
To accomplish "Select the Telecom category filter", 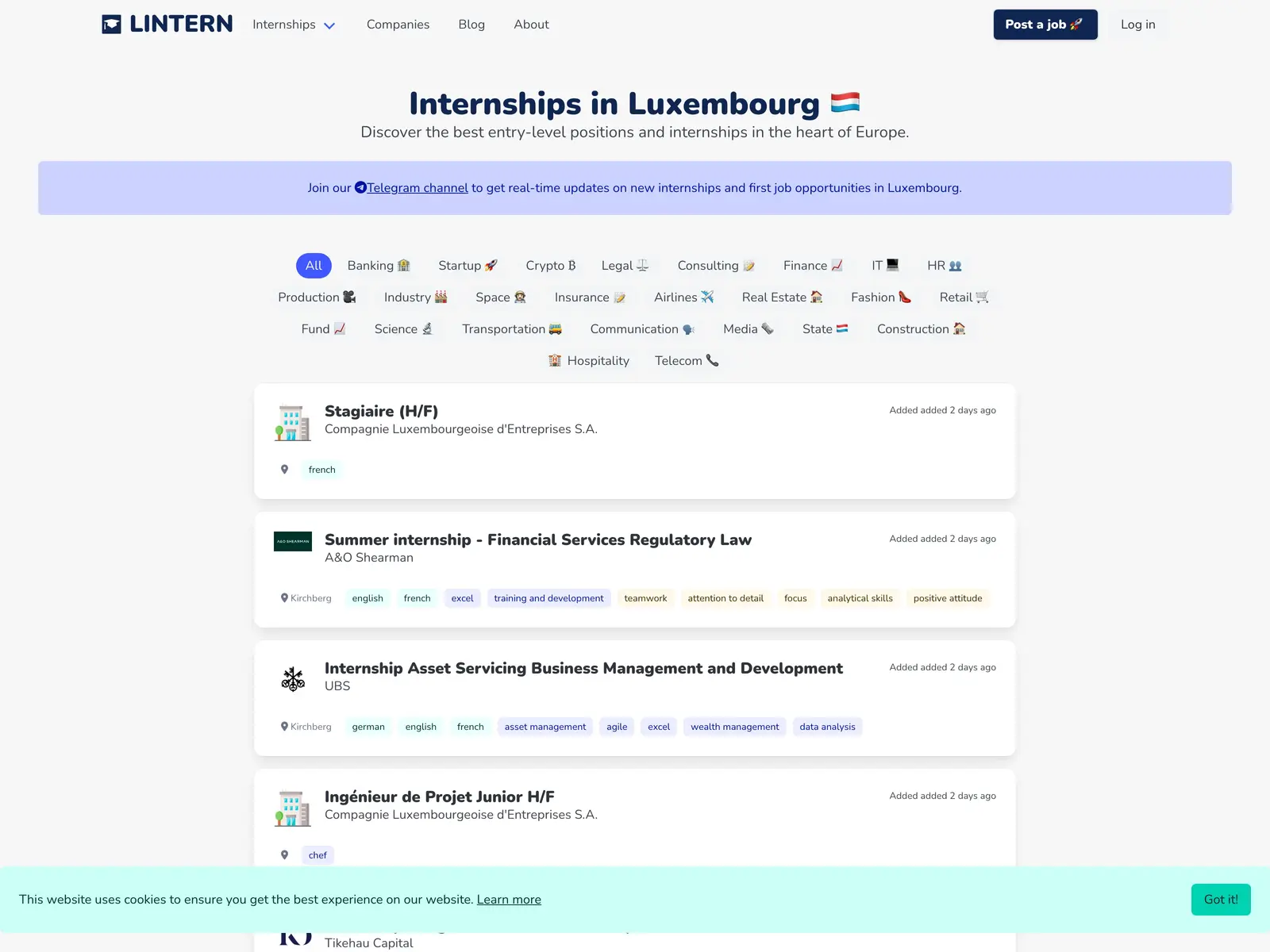I will click(687, 361).
